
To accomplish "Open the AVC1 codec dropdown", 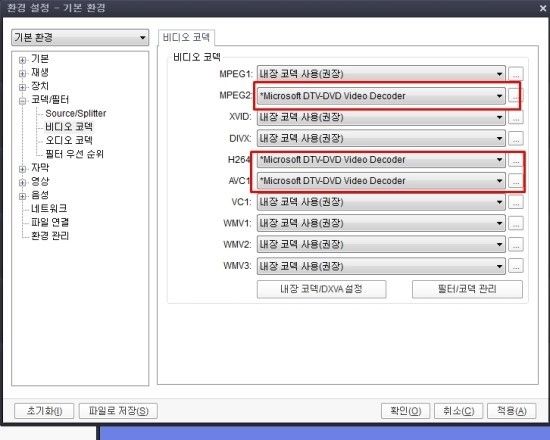I will [x=381, y=181].
